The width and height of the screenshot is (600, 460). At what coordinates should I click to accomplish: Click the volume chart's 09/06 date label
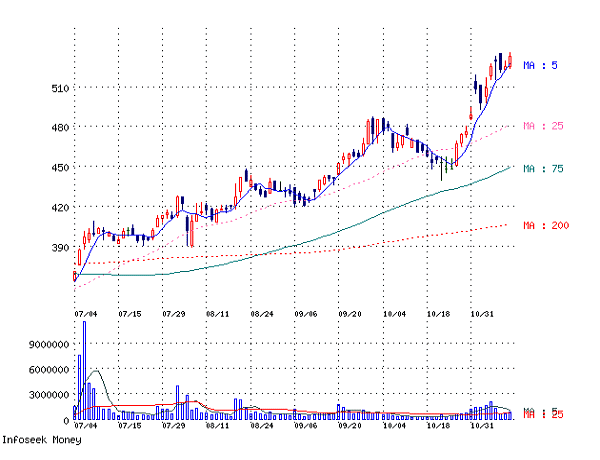click(x=306, y=426)
